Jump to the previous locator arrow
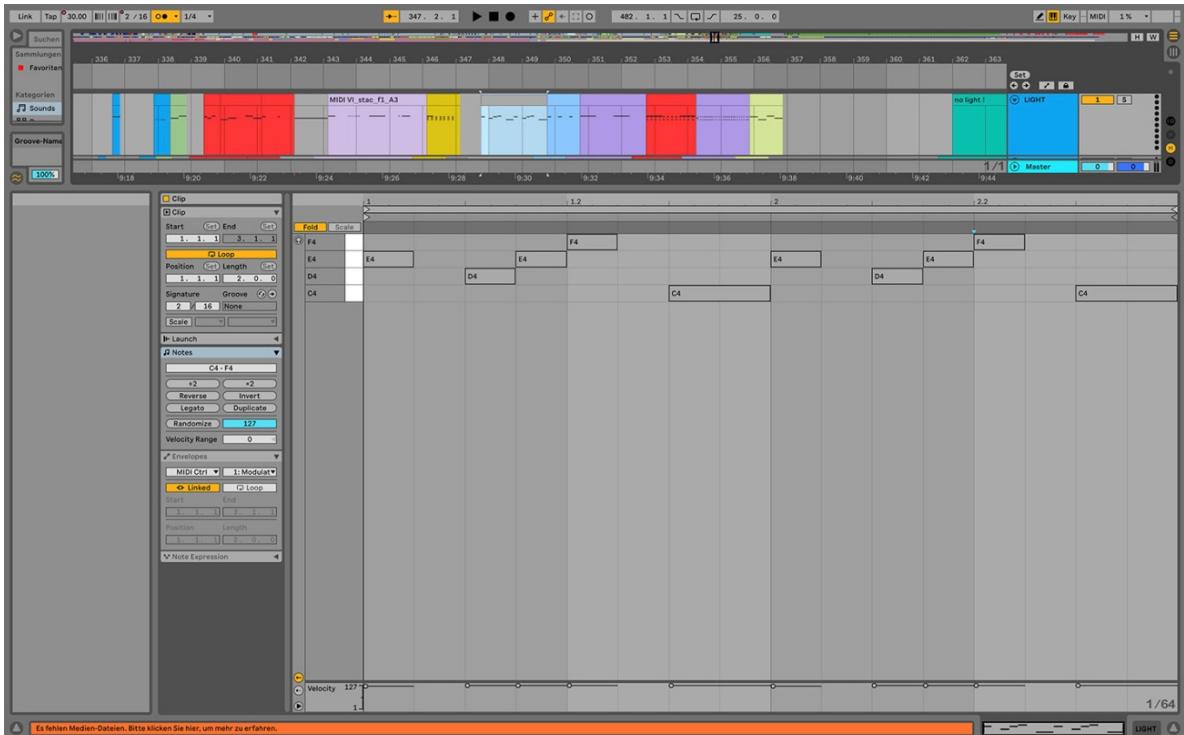 1014,85
